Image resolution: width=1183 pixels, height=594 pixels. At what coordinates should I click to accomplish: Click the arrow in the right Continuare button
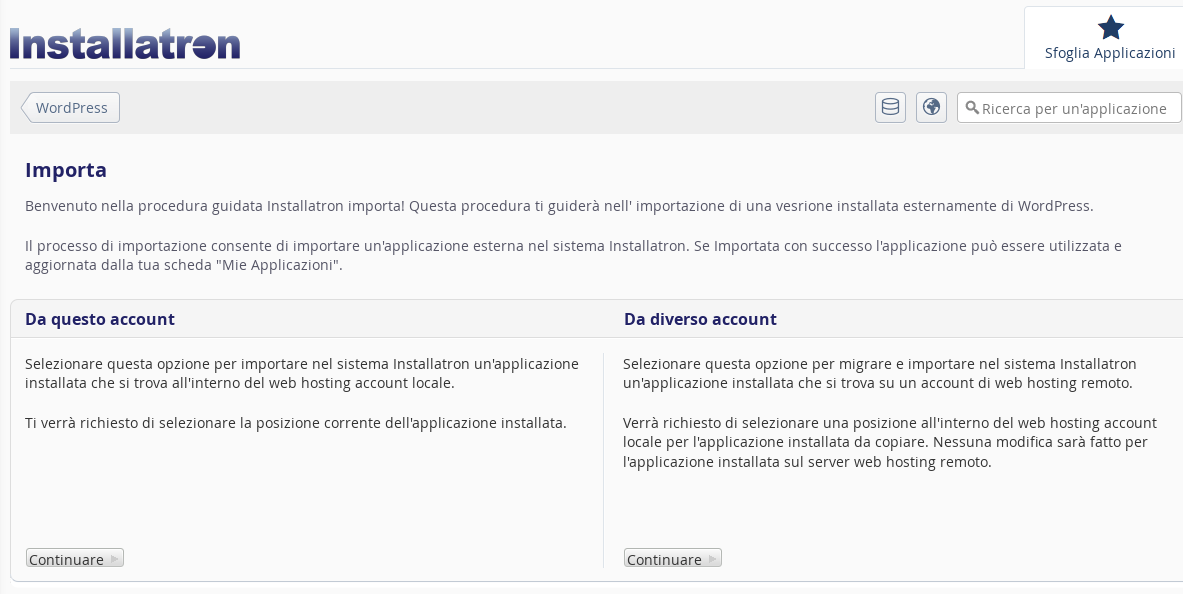(x=712, y=559)
